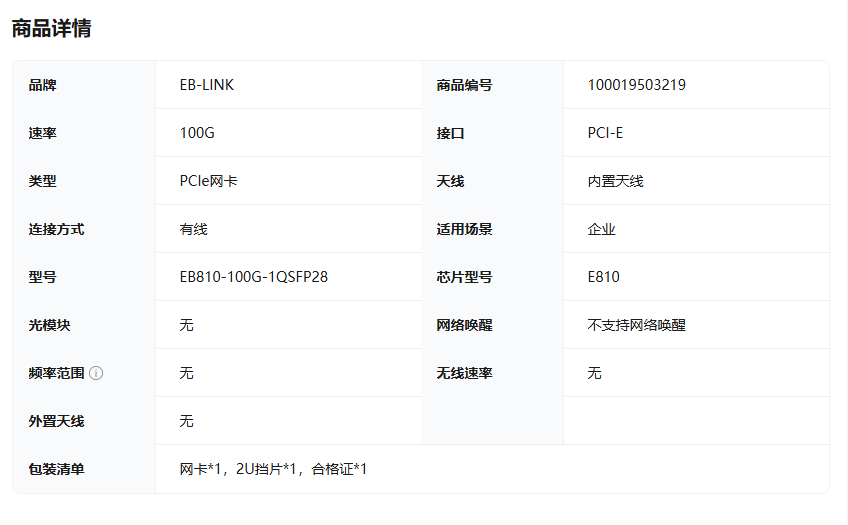The image size is (848, 525).
Task: Click the 外置天线 label
Action: [56, 422]
